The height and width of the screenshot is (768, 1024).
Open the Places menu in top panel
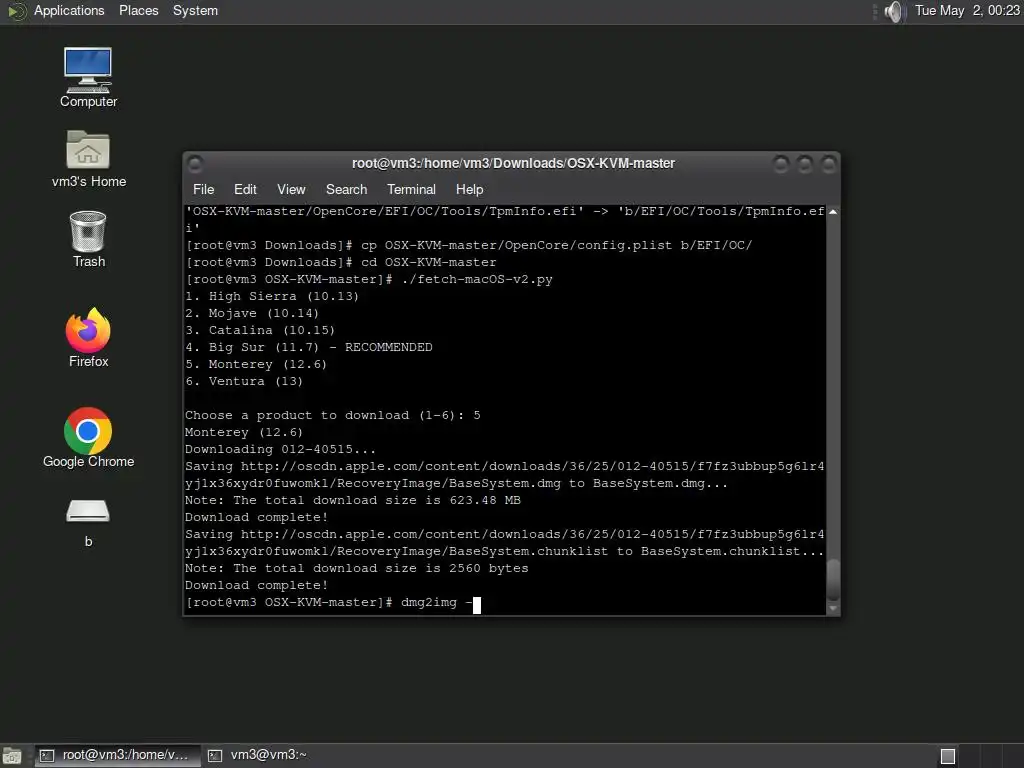tap(138, 10)
